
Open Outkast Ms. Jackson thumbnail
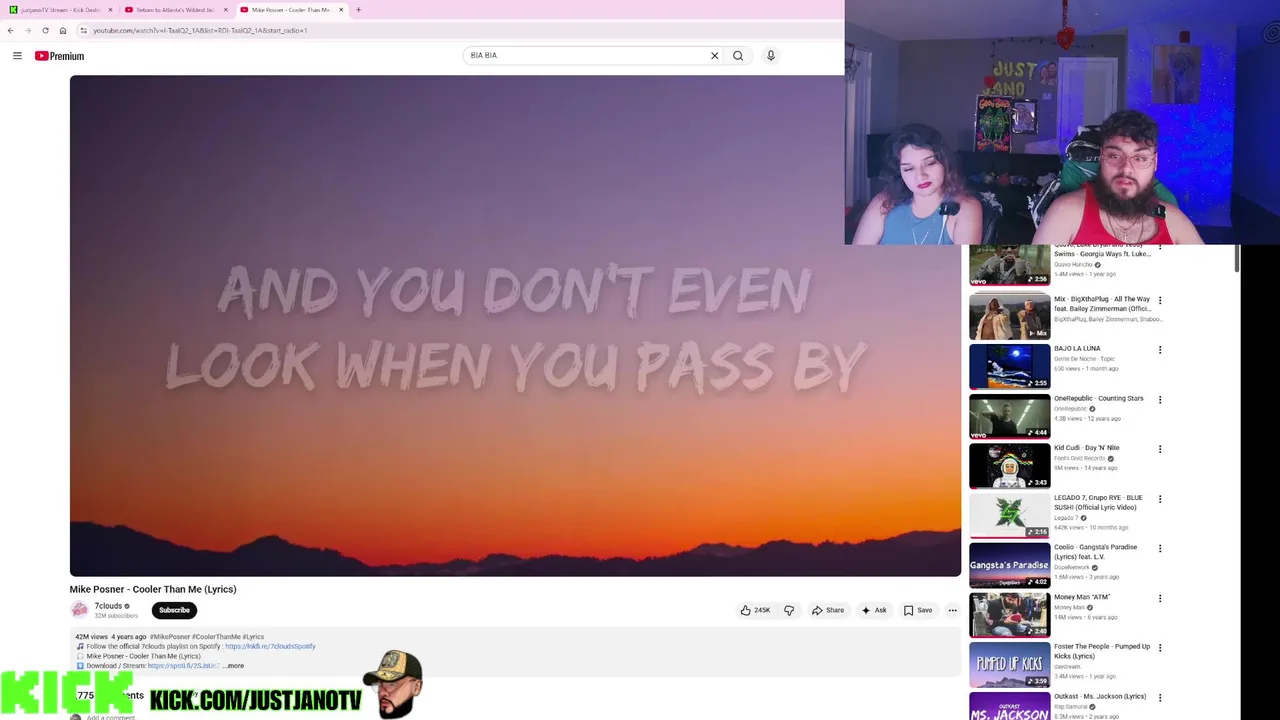point(1009,706)
